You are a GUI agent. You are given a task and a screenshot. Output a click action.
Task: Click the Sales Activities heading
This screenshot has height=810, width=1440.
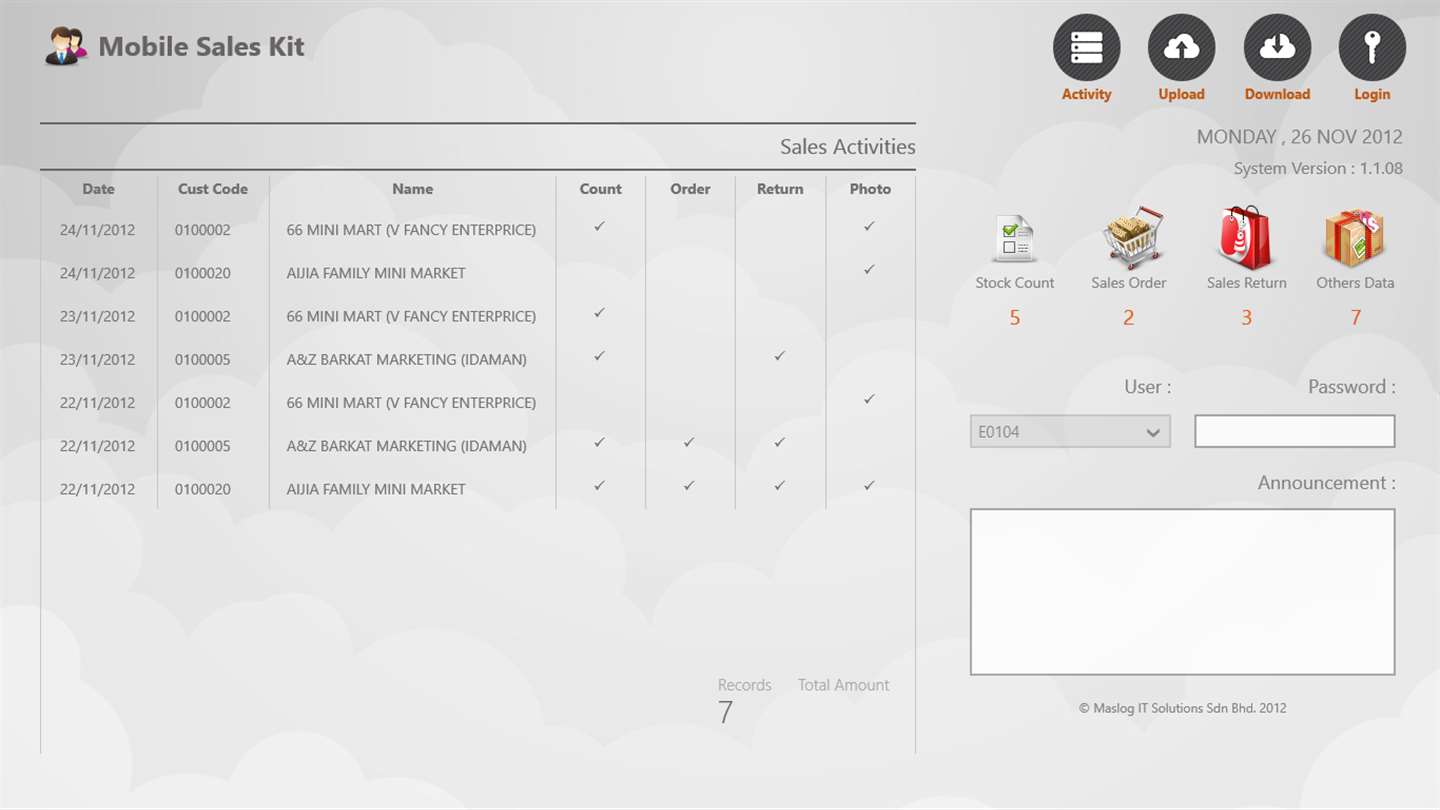point(848,147)
